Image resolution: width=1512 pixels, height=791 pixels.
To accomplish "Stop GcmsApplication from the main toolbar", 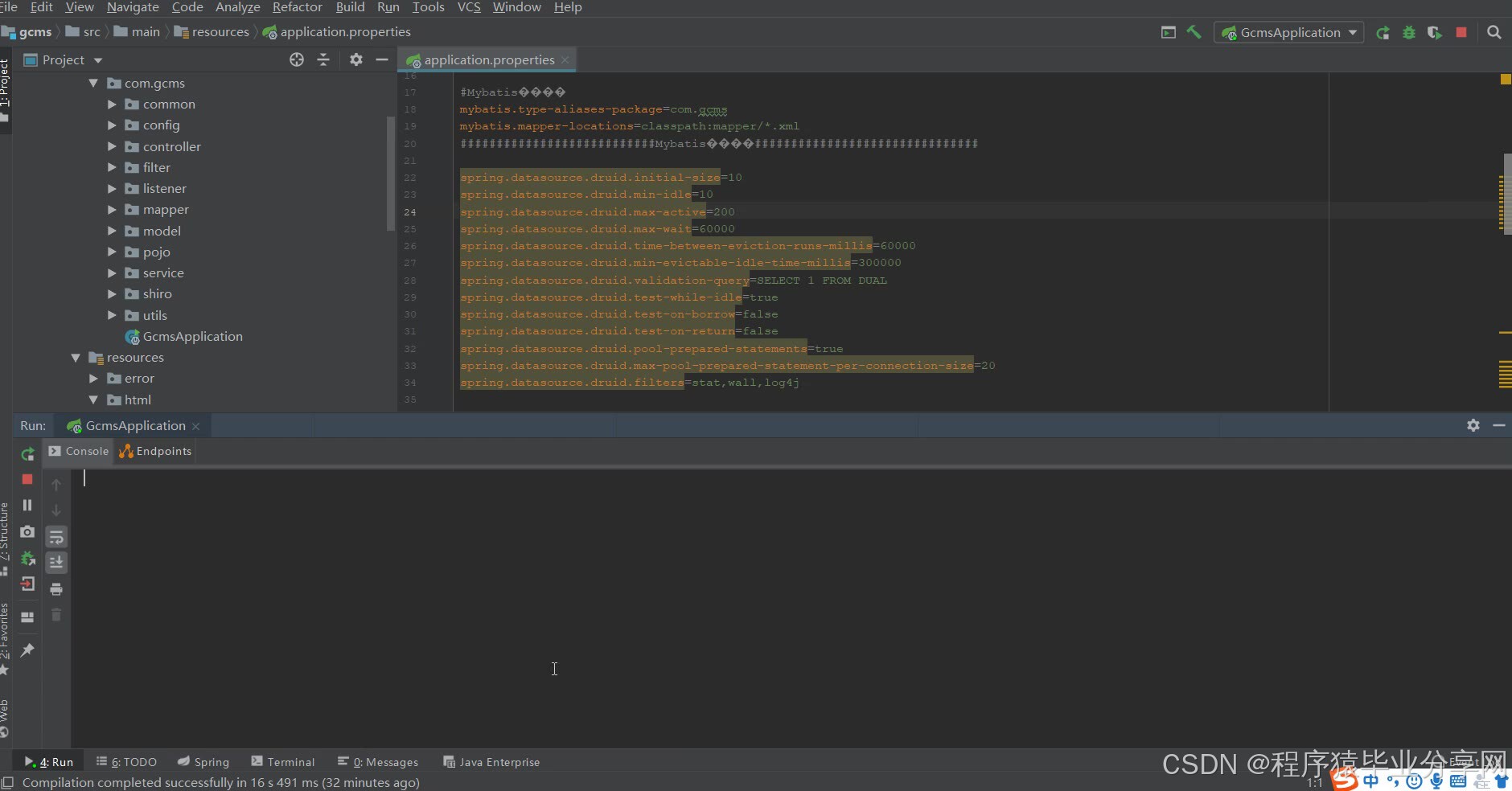I will pyautogui.click(x=1461, y=32).
